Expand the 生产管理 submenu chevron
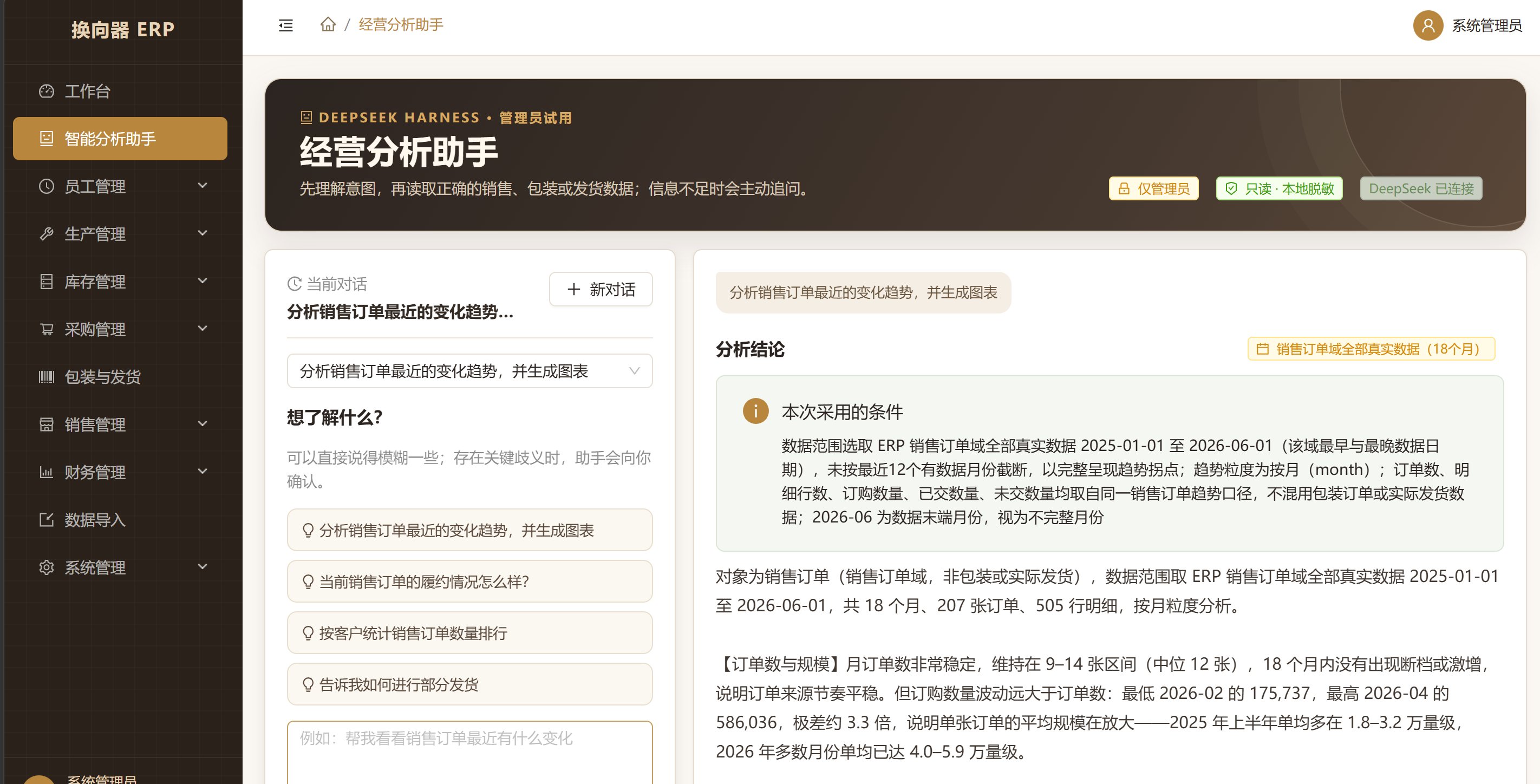The width and height of the screenshot is (1540, 784). point(203,233)
